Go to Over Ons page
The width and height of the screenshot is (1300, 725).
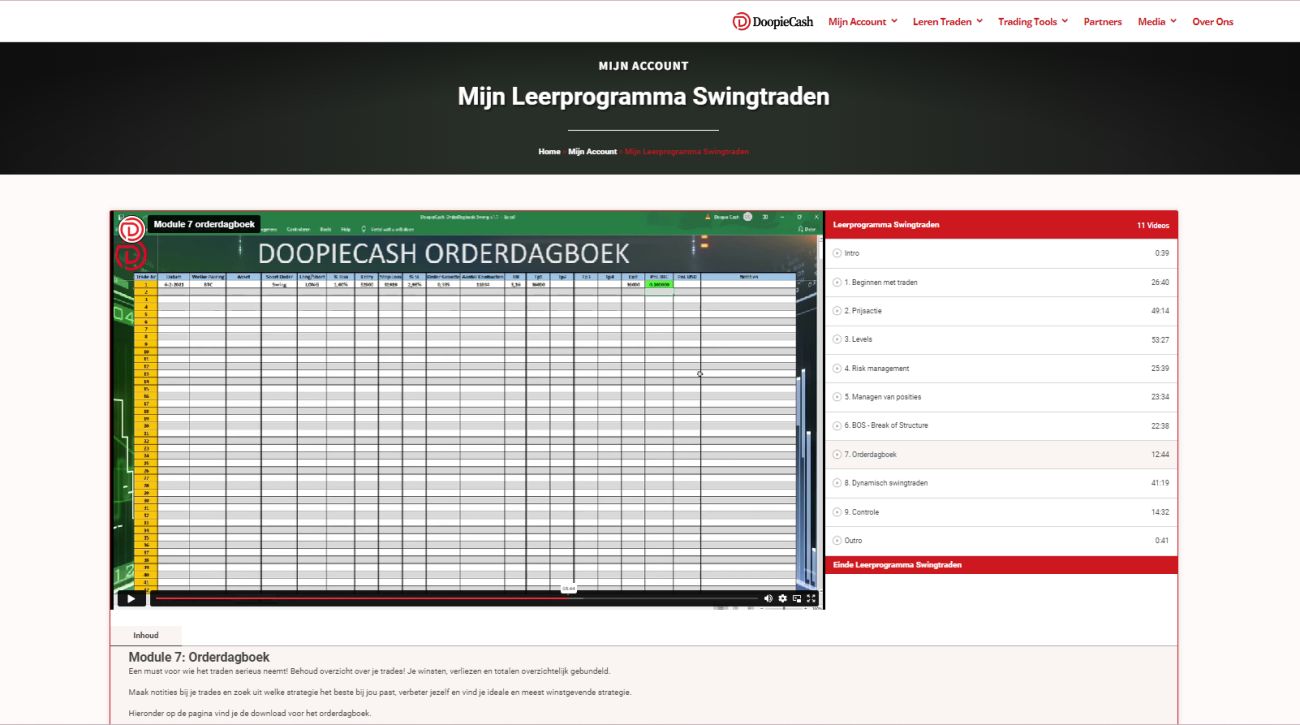1213,21
